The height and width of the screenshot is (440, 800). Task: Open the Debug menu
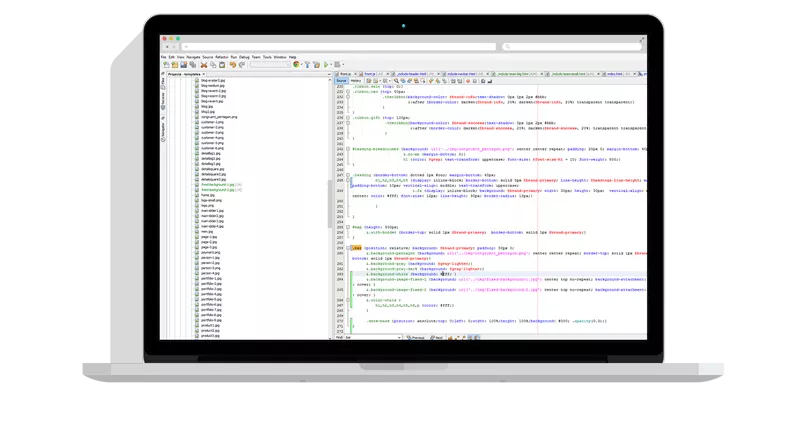[244, 57]
